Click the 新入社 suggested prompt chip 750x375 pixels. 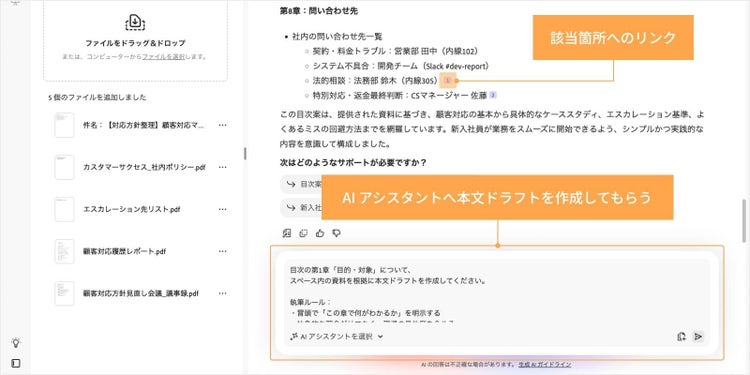[301, 208]
